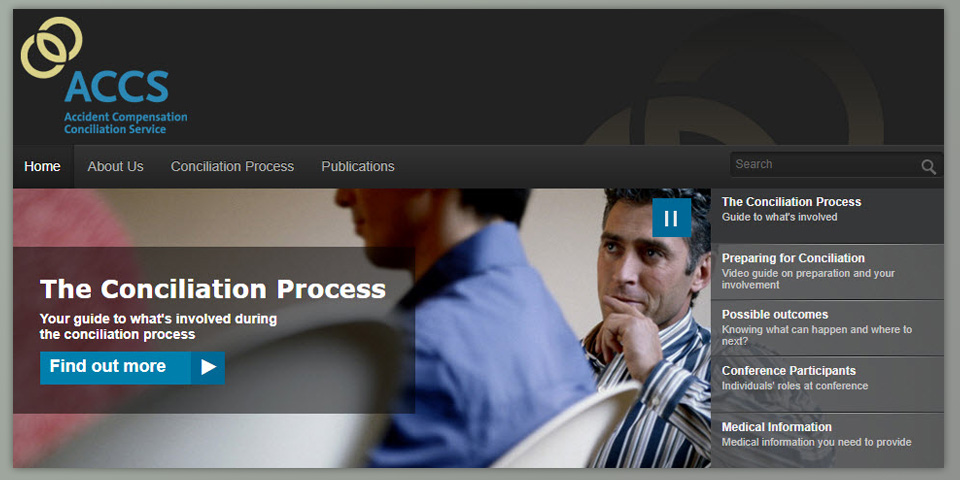The width and height of the screenshot is (960, 480).
Task: Click the ACCS text wordmark
Action: pyautogui.click(x=116, y=87)
